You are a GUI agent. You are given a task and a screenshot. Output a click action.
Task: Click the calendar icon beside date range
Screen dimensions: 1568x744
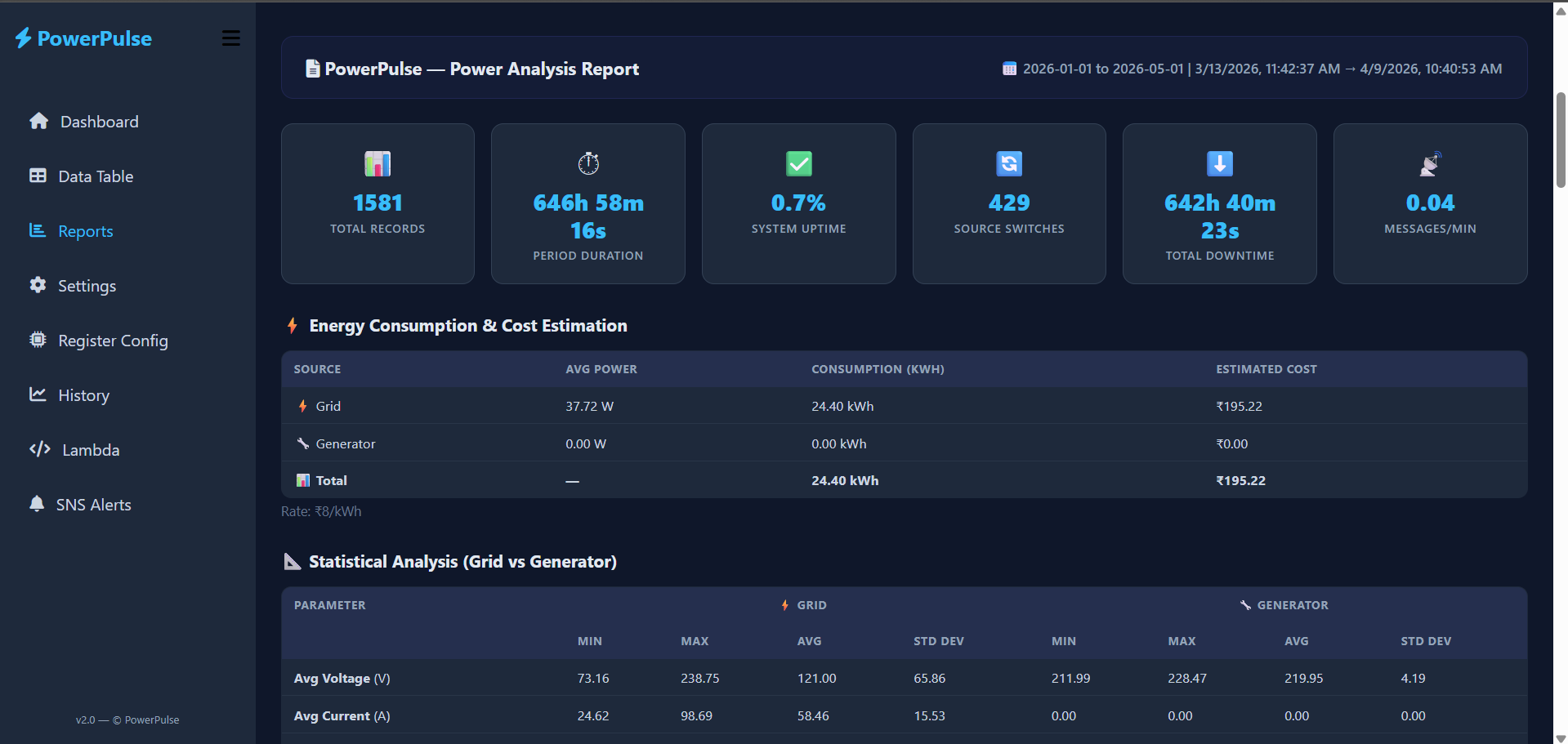tap(1010, 69)
